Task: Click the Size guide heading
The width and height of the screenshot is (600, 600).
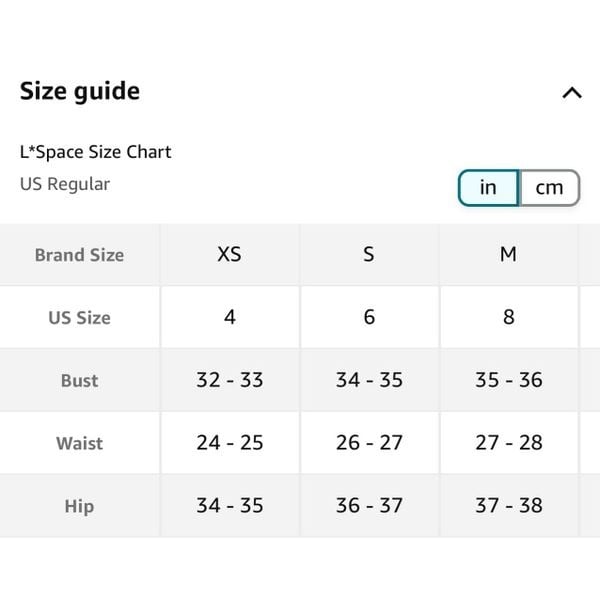Action: 80,92
